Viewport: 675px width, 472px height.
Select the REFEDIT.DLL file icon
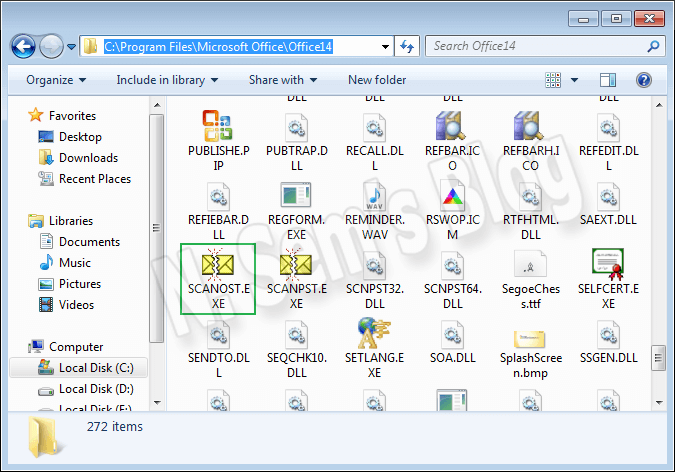pyautogui.click(x=608, y=127)
